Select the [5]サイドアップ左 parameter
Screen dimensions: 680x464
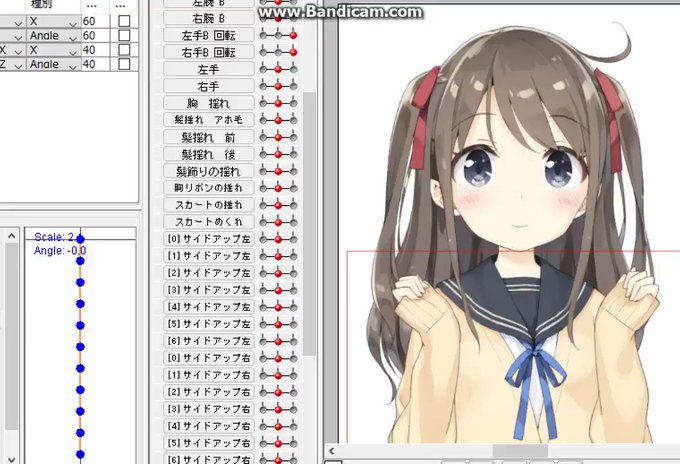pyautogui.click(x=209, y=323)
